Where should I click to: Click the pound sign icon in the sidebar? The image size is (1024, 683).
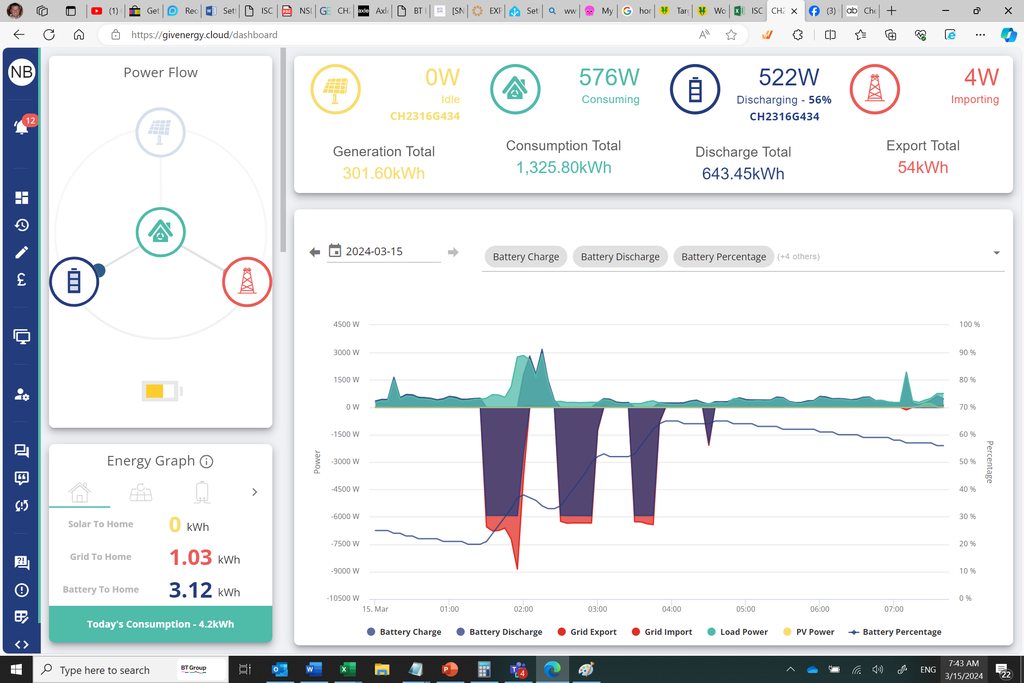coord(21,280)
